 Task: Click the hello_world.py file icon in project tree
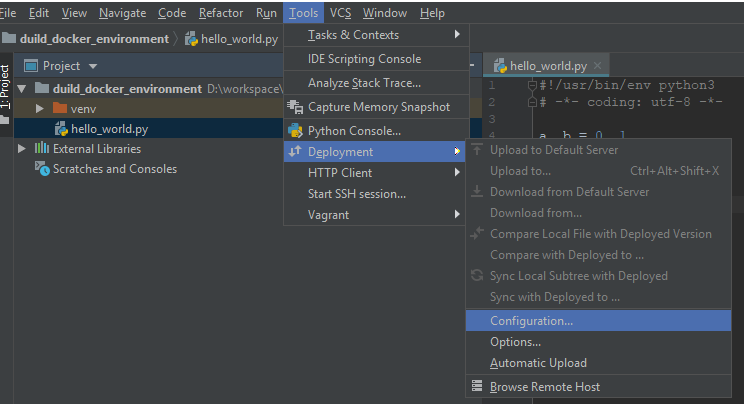pyautogui.click(x=60, y=129)
